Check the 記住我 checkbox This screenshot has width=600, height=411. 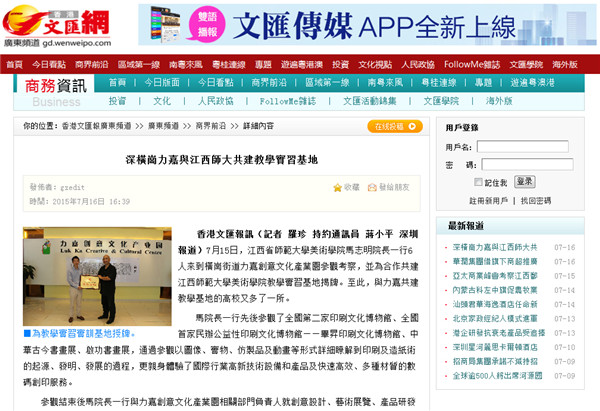(x=478, y=182)
